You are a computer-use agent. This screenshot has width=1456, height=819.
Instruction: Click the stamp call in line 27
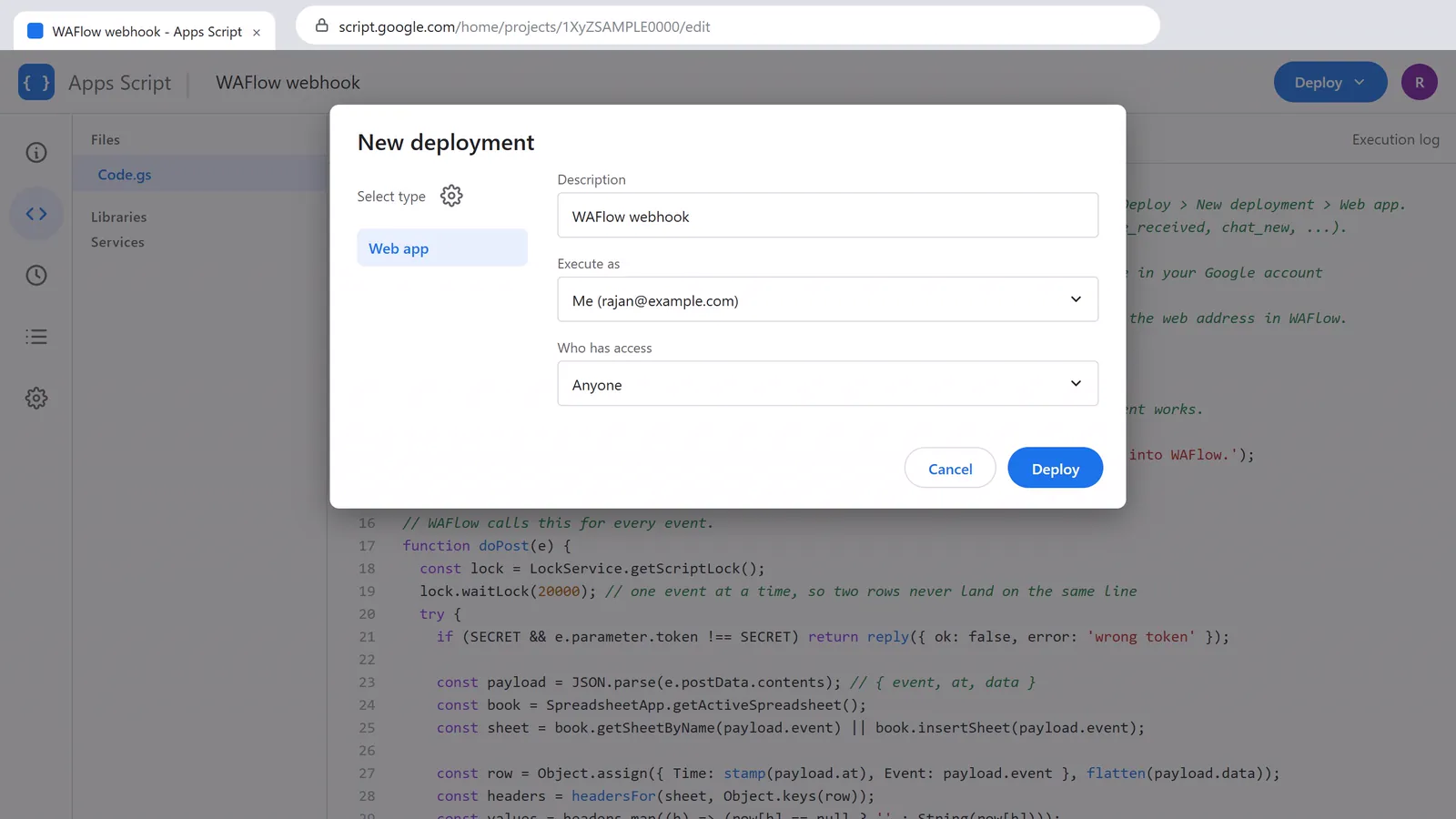point(744,773)
